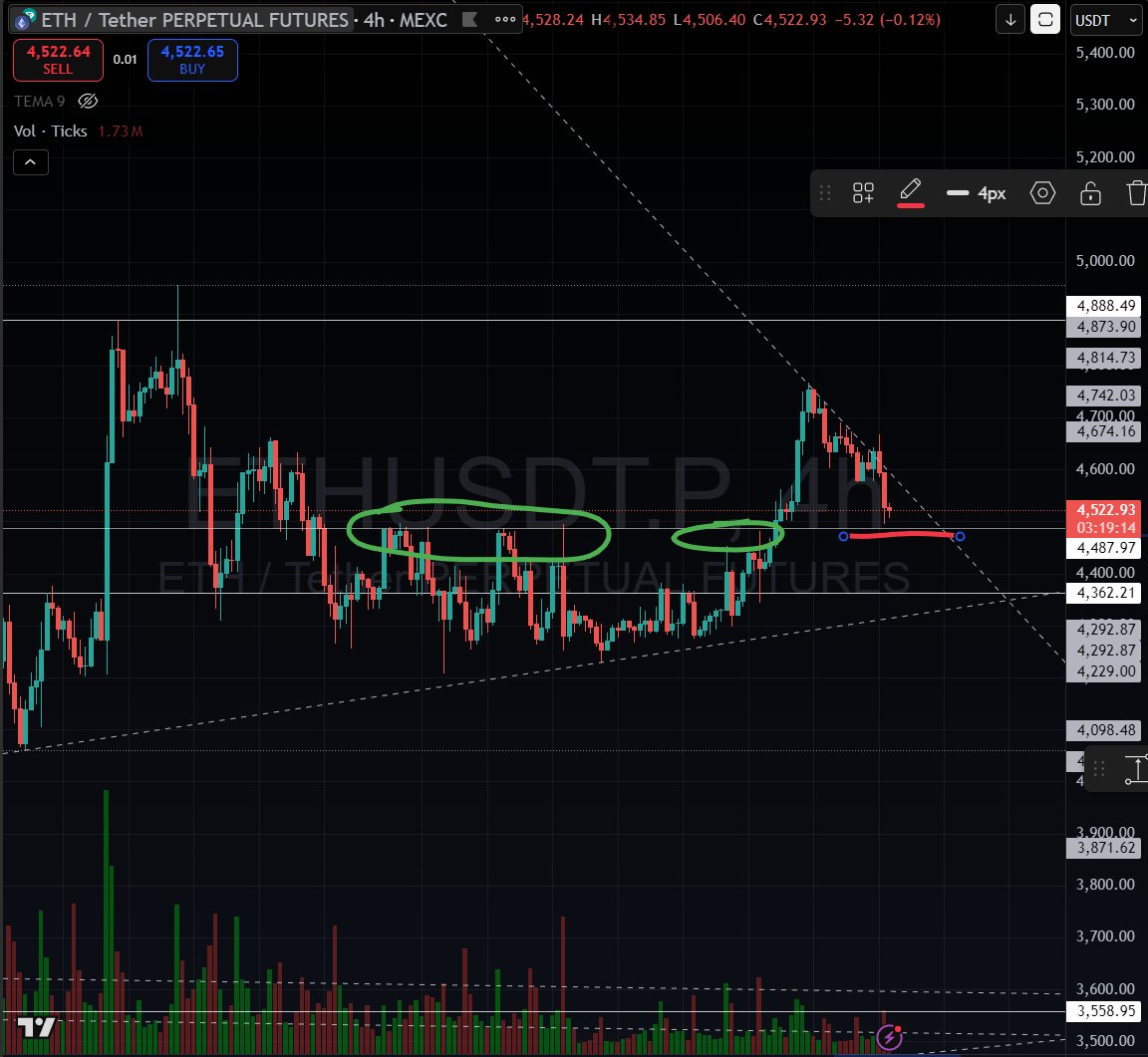Viewport: 1148px width, 1057px height.
Task: Click the 4,873.90 price label
Action: click(1105, 327)
